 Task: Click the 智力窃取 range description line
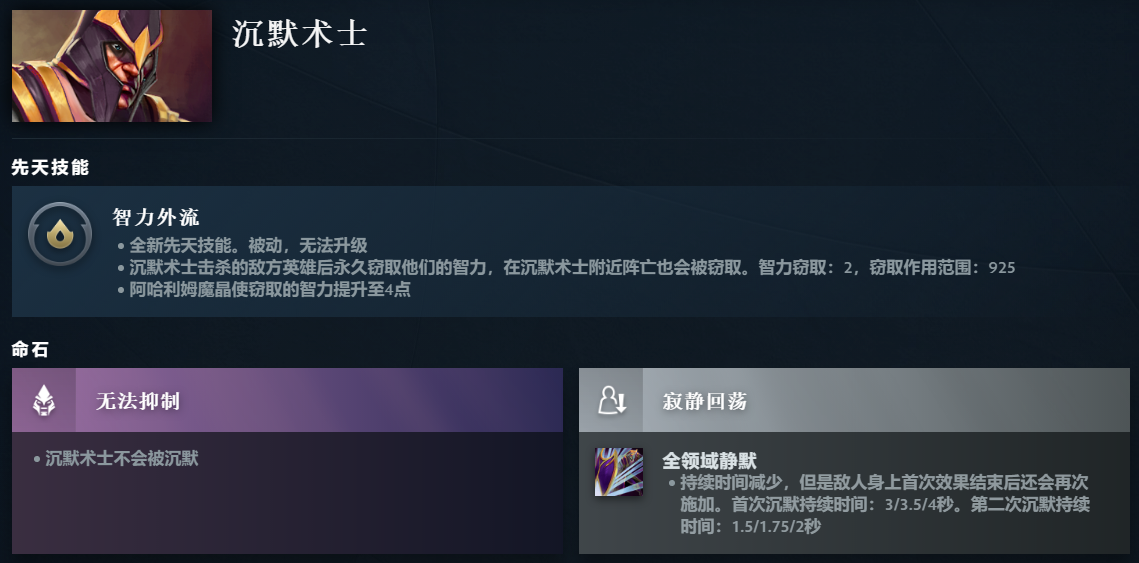572,267
